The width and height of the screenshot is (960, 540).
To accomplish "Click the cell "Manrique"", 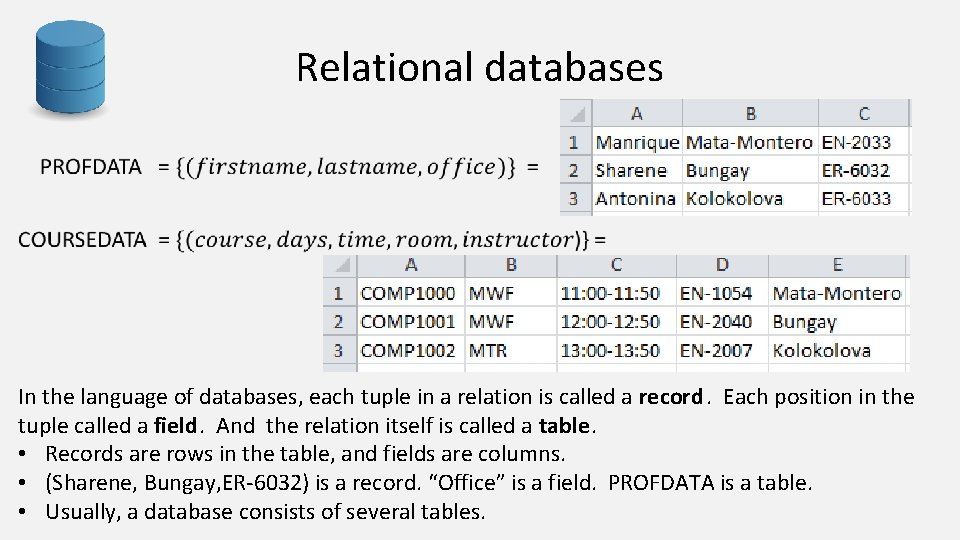I will pyautogui.click(x=637, y=142).
